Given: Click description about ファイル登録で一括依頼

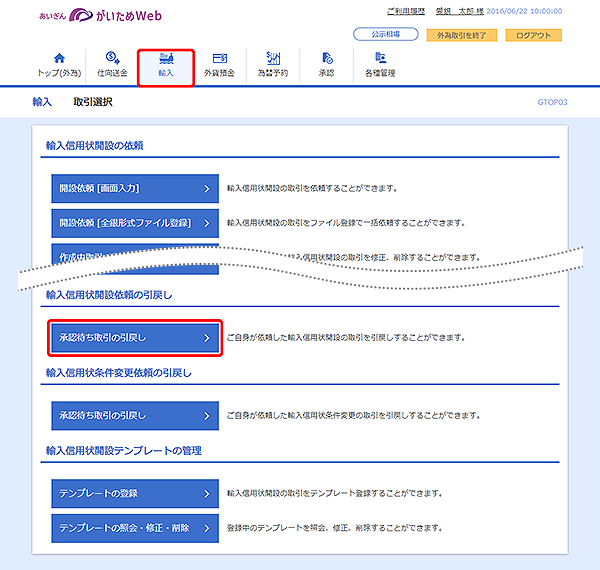Looking at the screenshot, I should [x=346, y=223].
